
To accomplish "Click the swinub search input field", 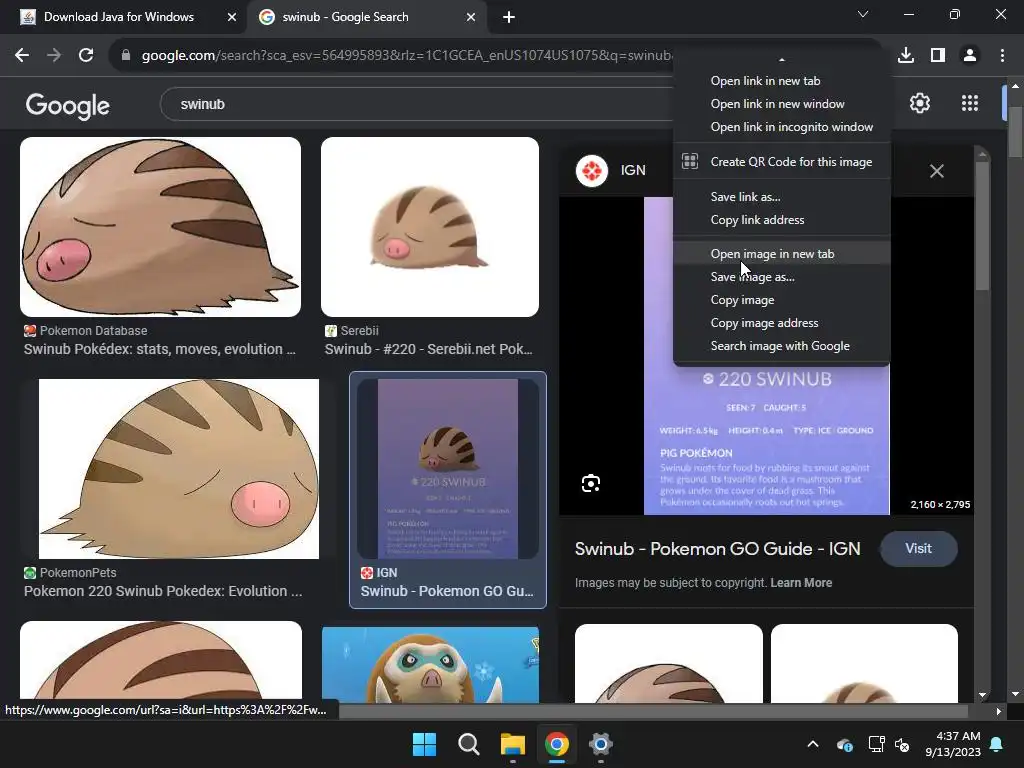I will pyautogui.click(x=418, y=104).
